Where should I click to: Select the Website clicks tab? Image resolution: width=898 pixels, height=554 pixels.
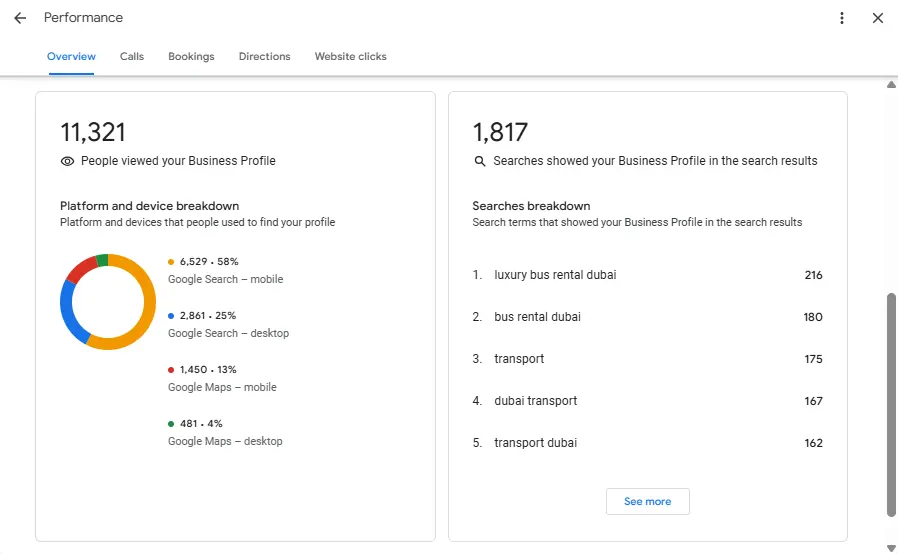[x=350, y=57]
